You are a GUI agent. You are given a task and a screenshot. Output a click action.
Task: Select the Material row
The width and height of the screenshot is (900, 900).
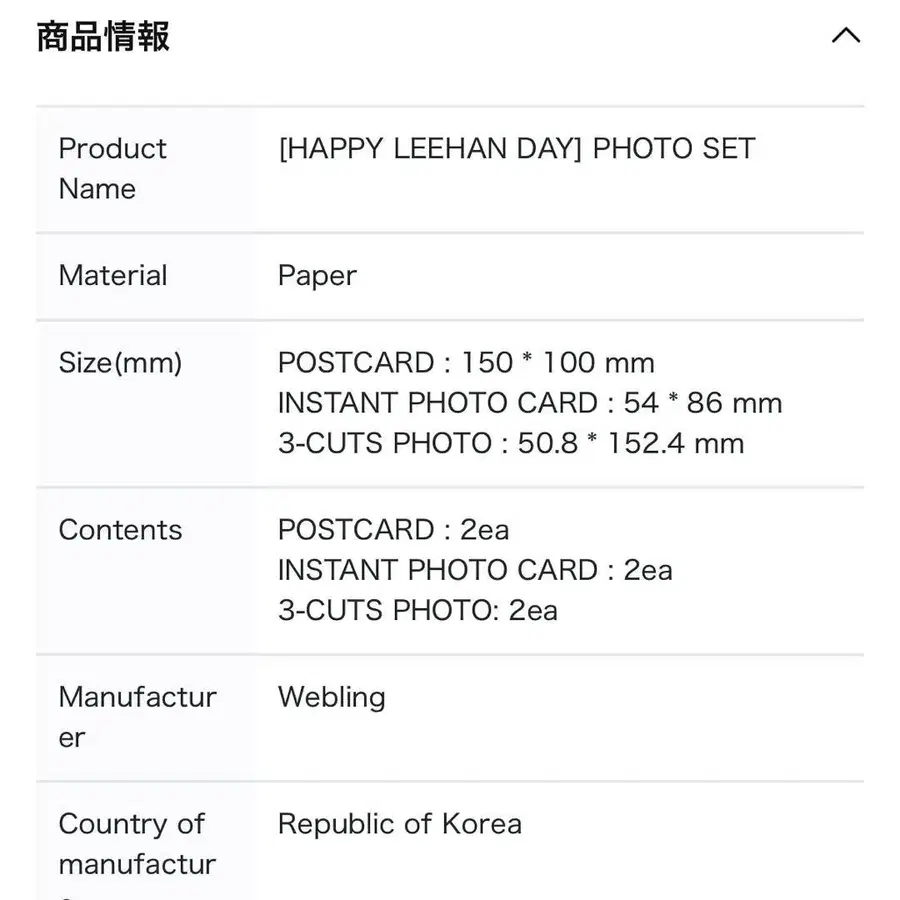click(112, 276)
